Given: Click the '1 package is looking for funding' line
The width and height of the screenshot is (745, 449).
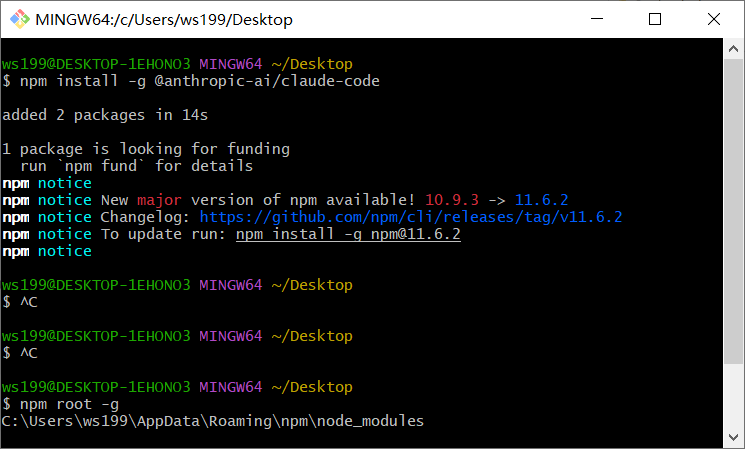Looking at the screenshot, I should tap(145, 149).
